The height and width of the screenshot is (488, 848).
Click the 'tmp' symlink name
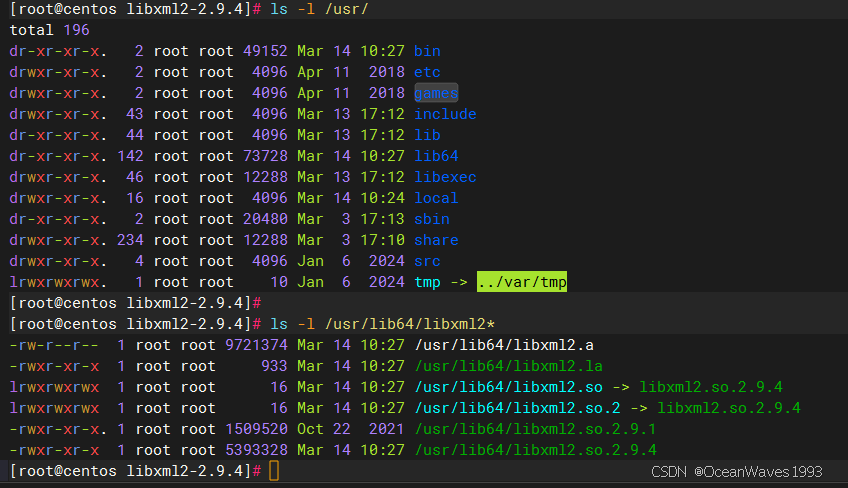427,282
